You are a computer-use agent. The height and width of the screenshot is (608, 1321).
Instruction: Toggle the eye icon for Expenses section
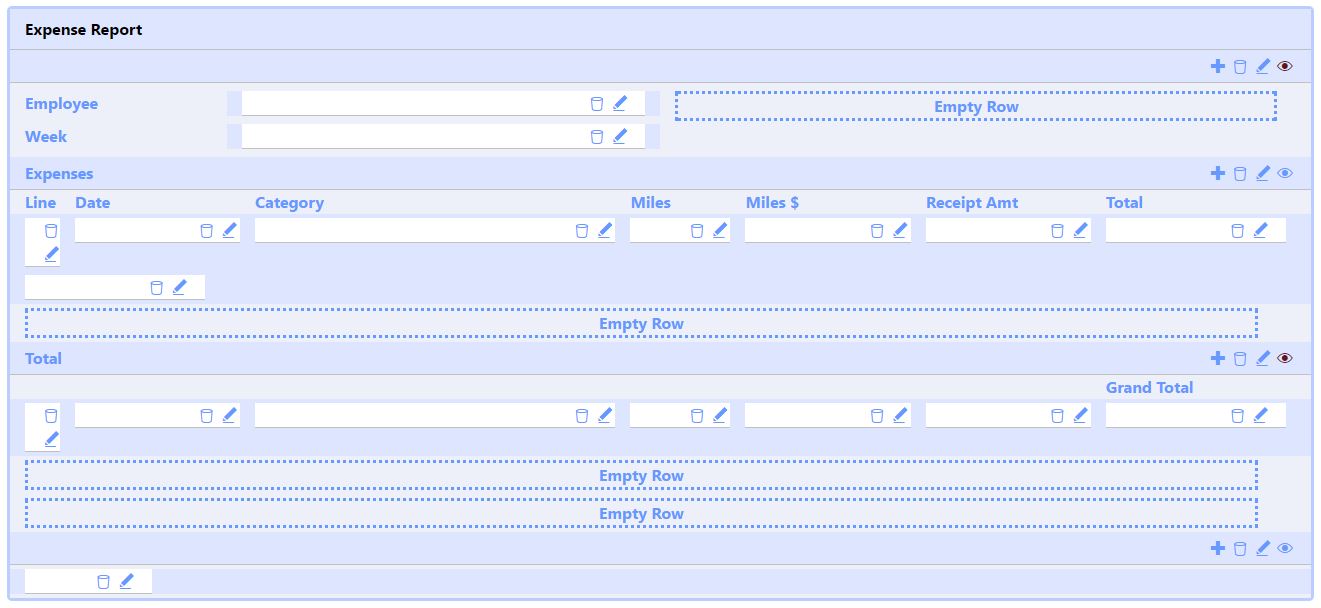1285,173
